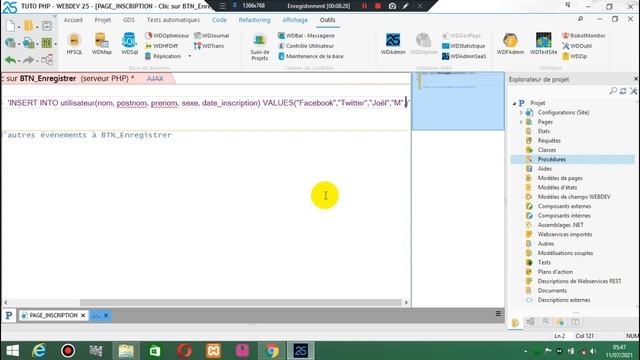Toggle the AJAX option in code header
Screen dimensions: 640x360
(x=155, y=78)
